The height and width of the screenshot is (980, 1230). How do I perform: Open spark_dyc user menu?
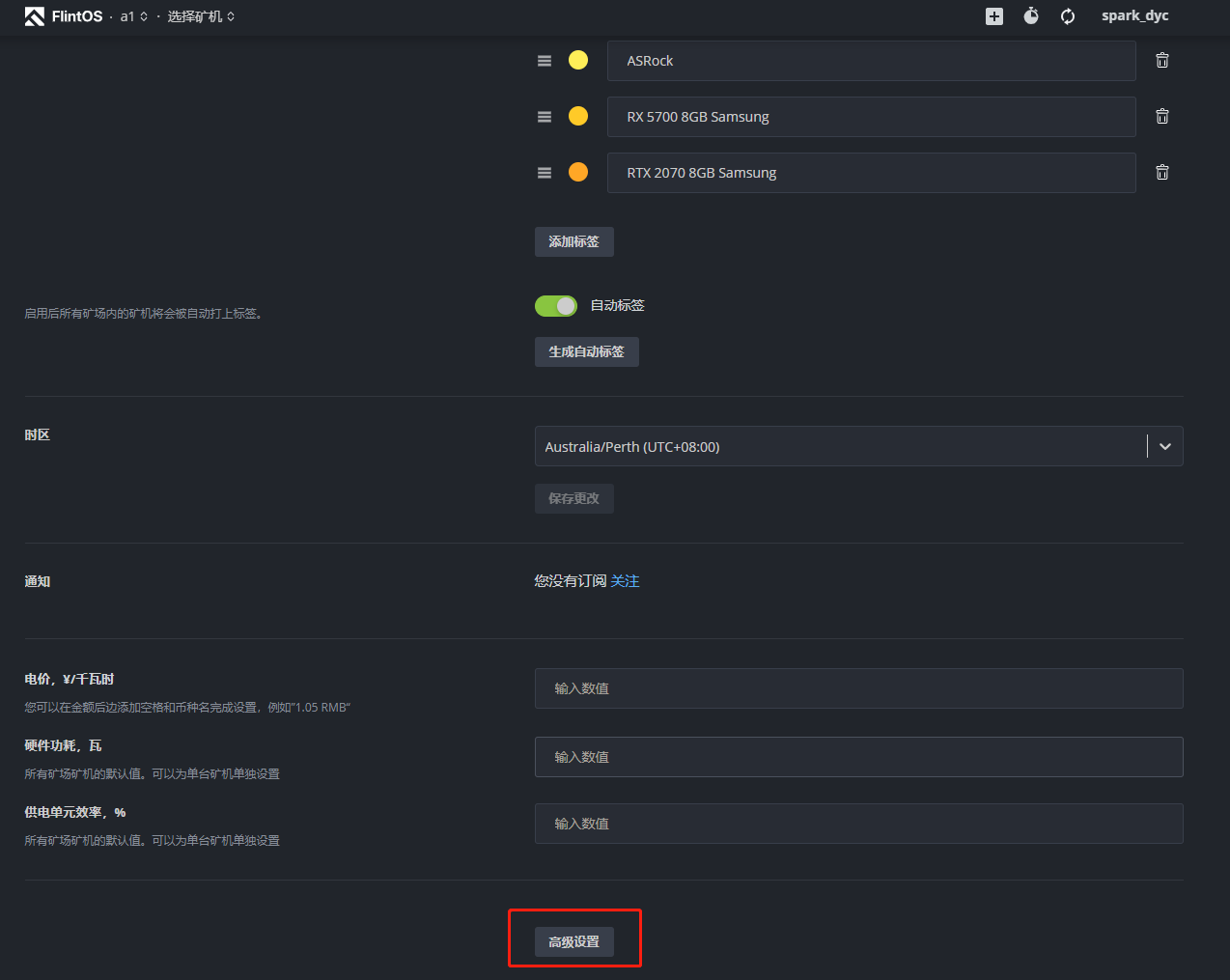[1134, 16]
